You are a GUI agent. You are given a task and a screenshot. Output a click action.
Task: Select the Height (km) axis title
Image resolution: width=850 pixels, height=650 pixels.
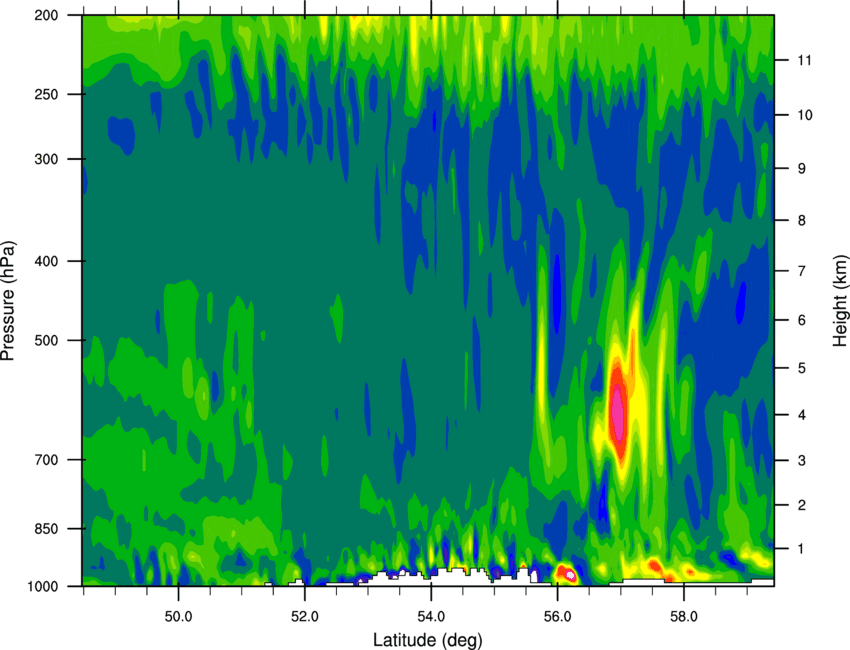pyautogui.click(x=840, y=300)
